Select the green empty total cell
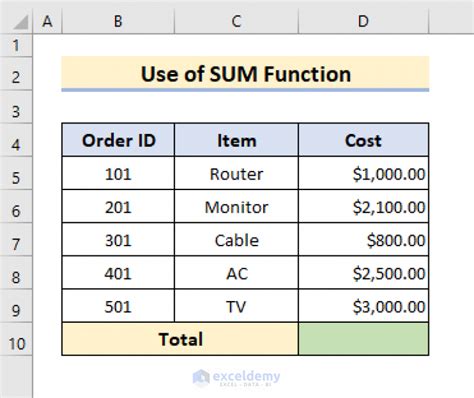This screenshot has height=398, width=474. pos(363,339)
